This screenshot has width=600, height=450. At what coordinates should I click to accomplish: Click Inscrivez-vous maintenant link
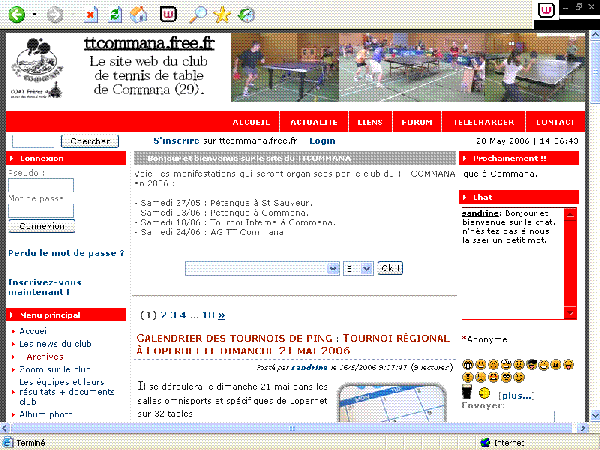pos(45,287)
